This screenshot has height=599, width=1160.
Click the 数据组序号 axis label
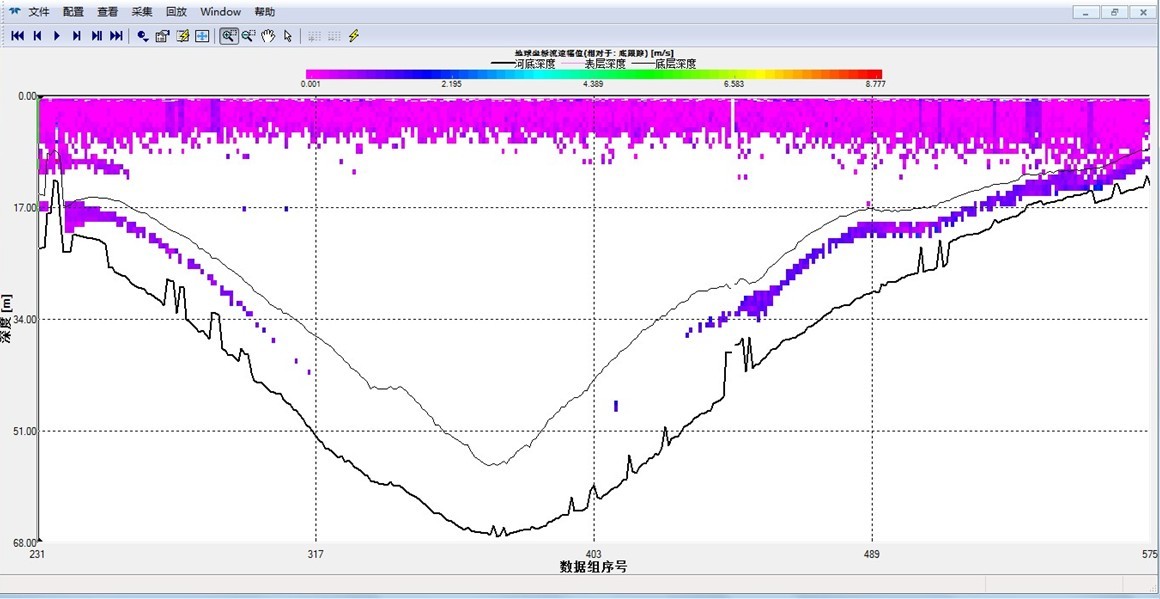point(593,567)
